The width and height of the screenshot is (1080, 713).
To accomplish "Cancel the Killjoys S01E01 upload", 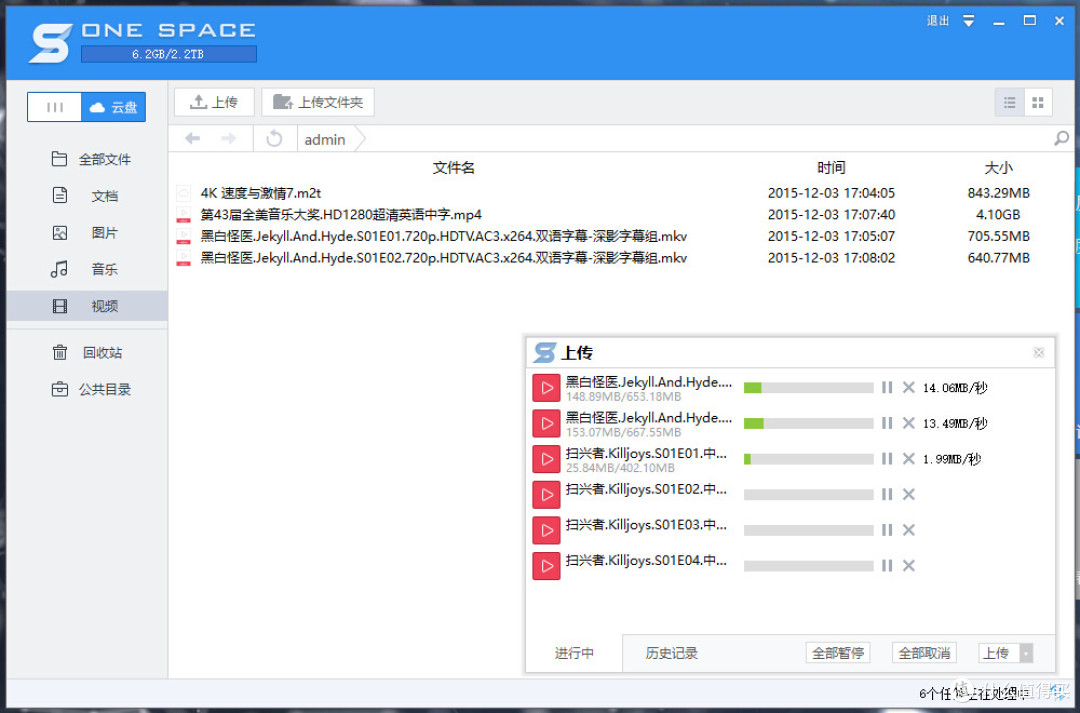I will [908, 459].
